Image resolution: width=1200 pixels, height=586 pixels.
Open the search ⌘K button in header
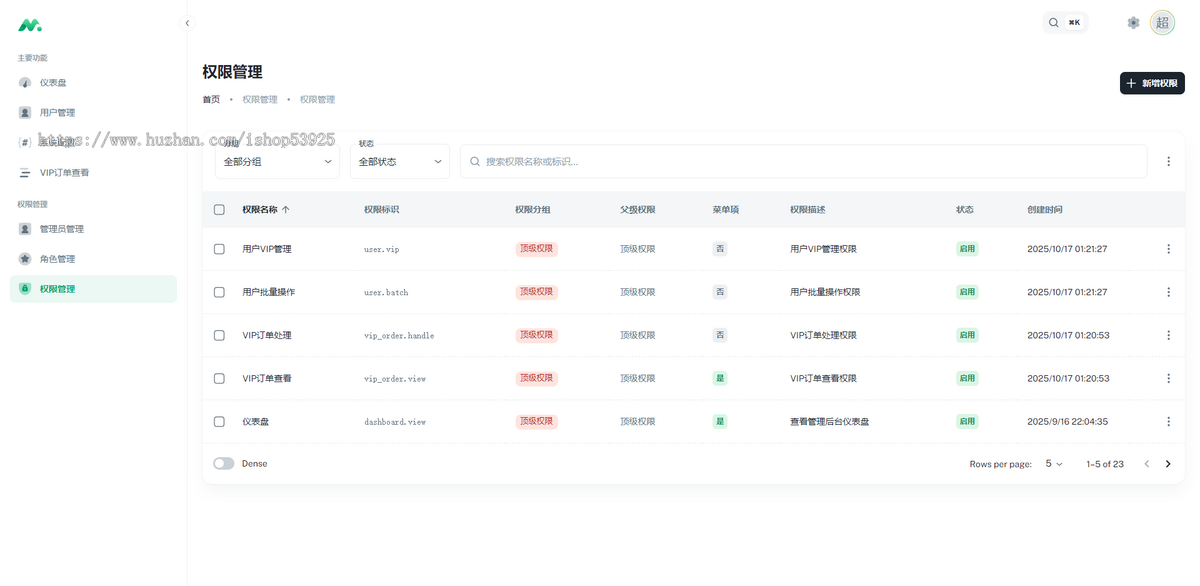[x=1065, y=23]
